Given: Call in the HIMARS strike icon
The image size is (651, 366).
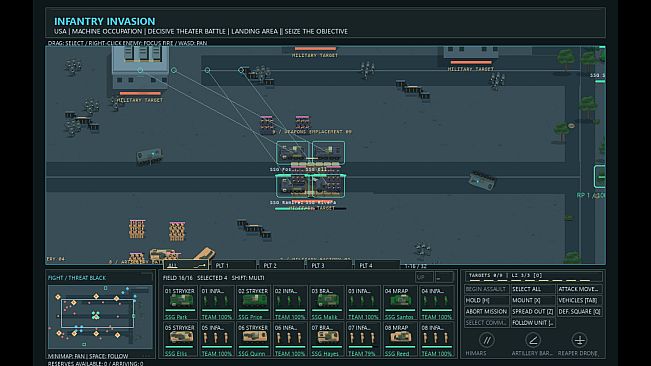Looking at the screenshot, I should click(487, 340).
